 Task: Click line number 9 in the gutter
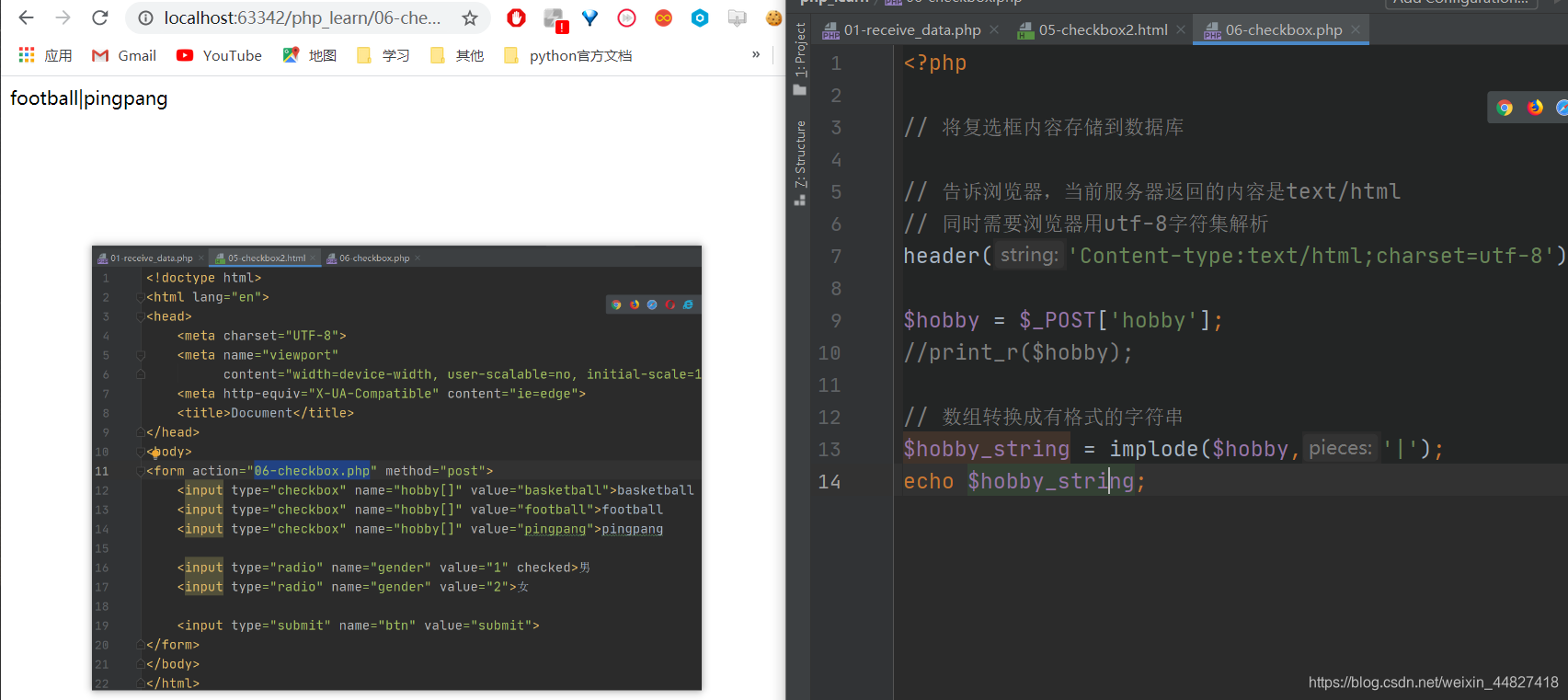[836, 321]
